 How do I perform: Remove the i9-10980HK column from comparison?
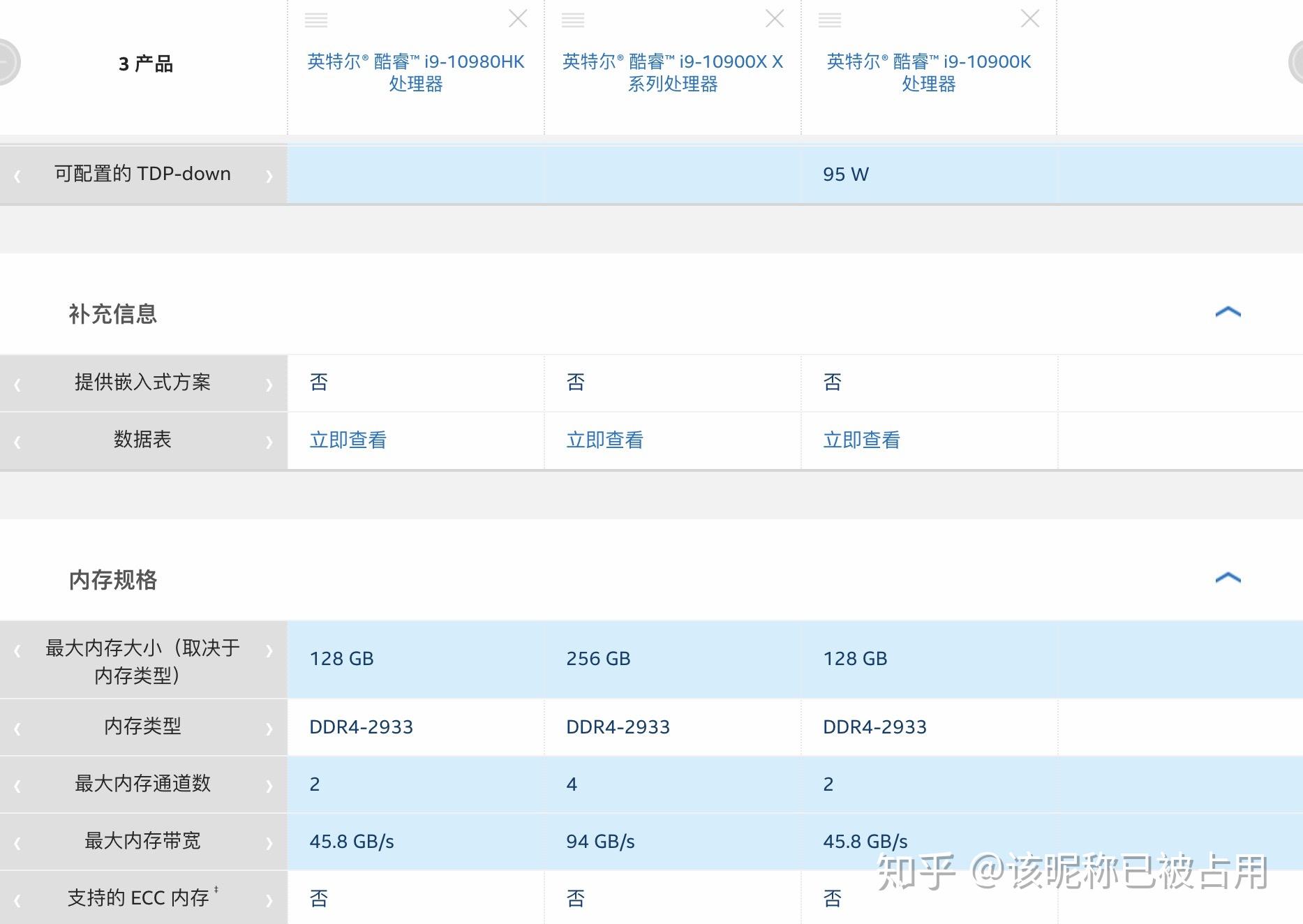pyautogui.click(x=517, y=20)
